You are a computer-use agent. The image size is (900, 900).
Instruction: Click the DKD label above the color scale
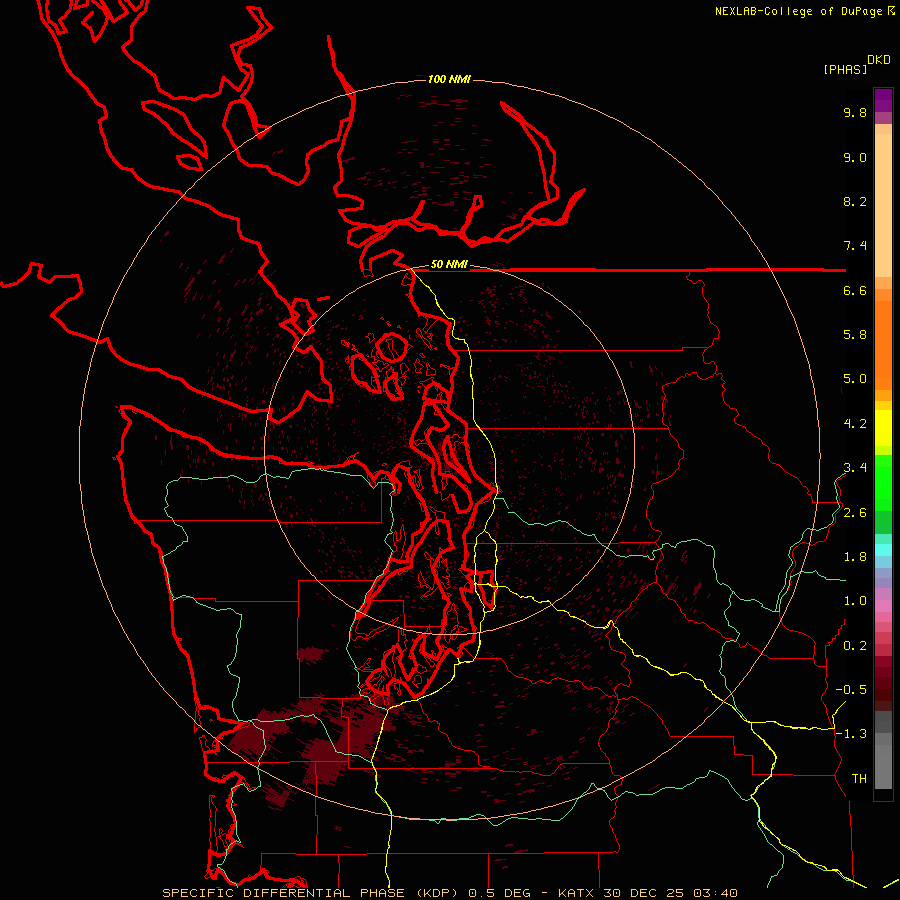[x=879, y=60]
